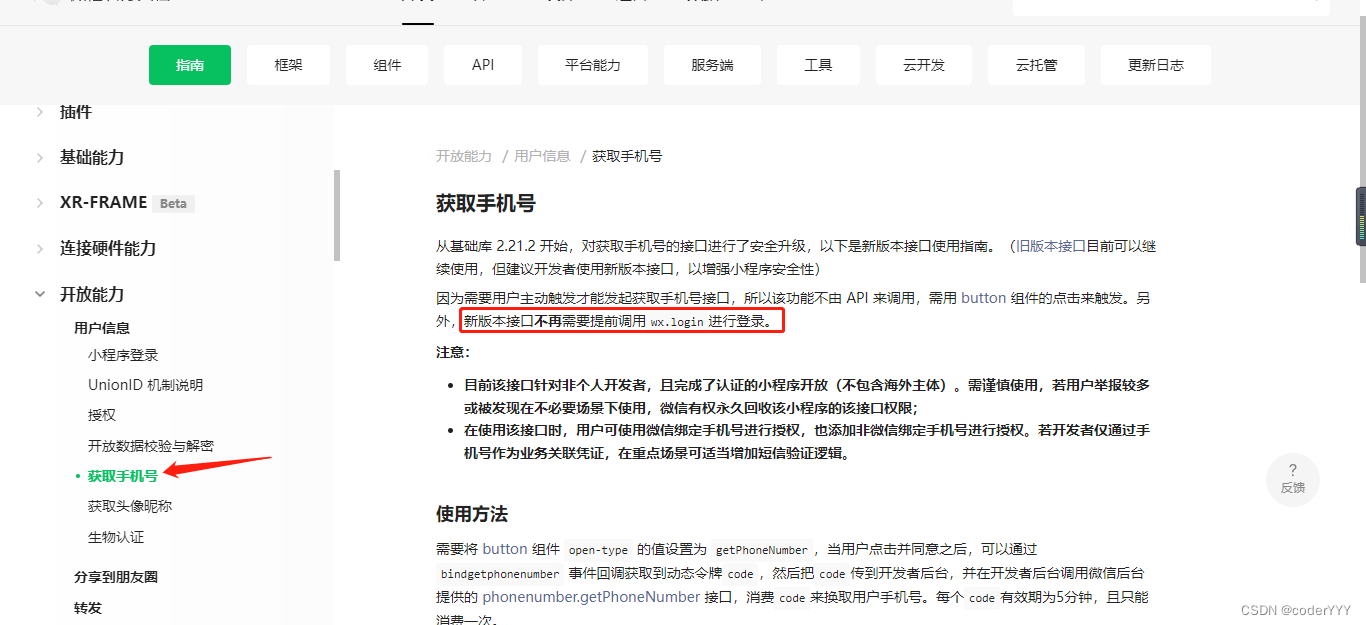Viewport: 1366px width, 625px height.
Task: Open the 云开发 tab
Action: pyautogui.click(x=924, y=65)
